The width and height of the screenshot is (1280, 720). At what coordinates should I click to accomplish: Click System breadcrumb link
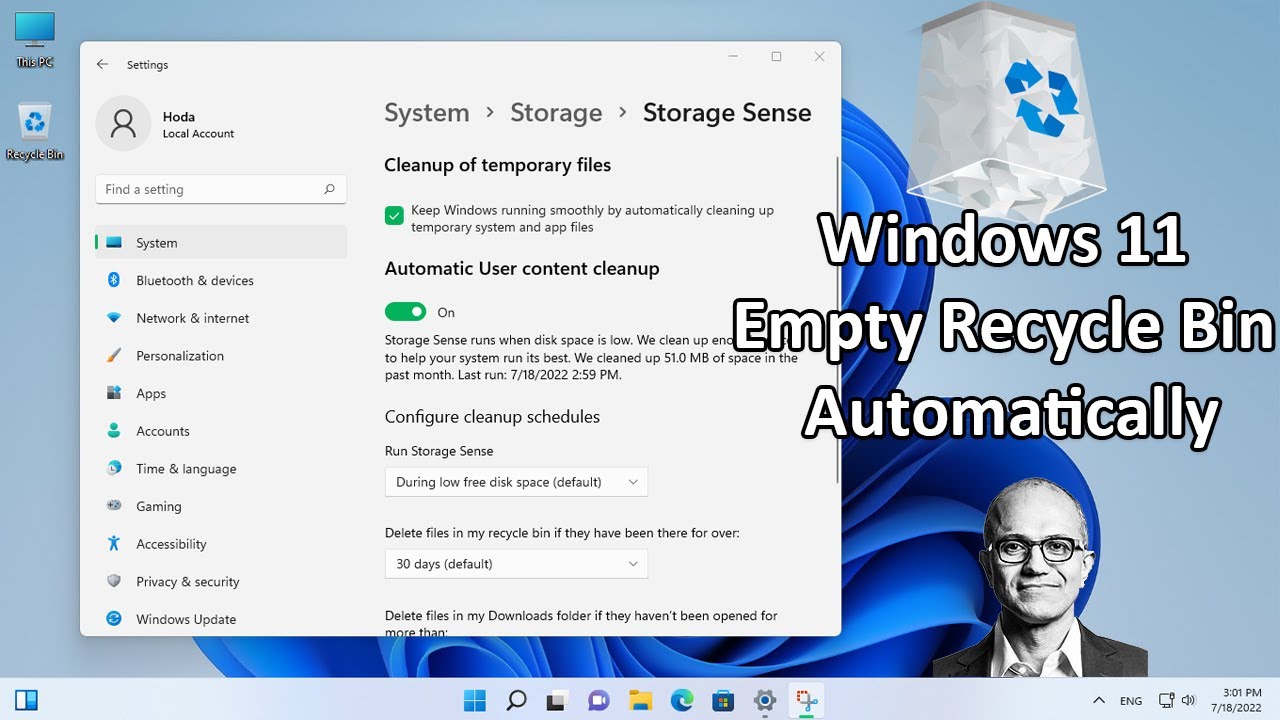click(x=427, y=113)
